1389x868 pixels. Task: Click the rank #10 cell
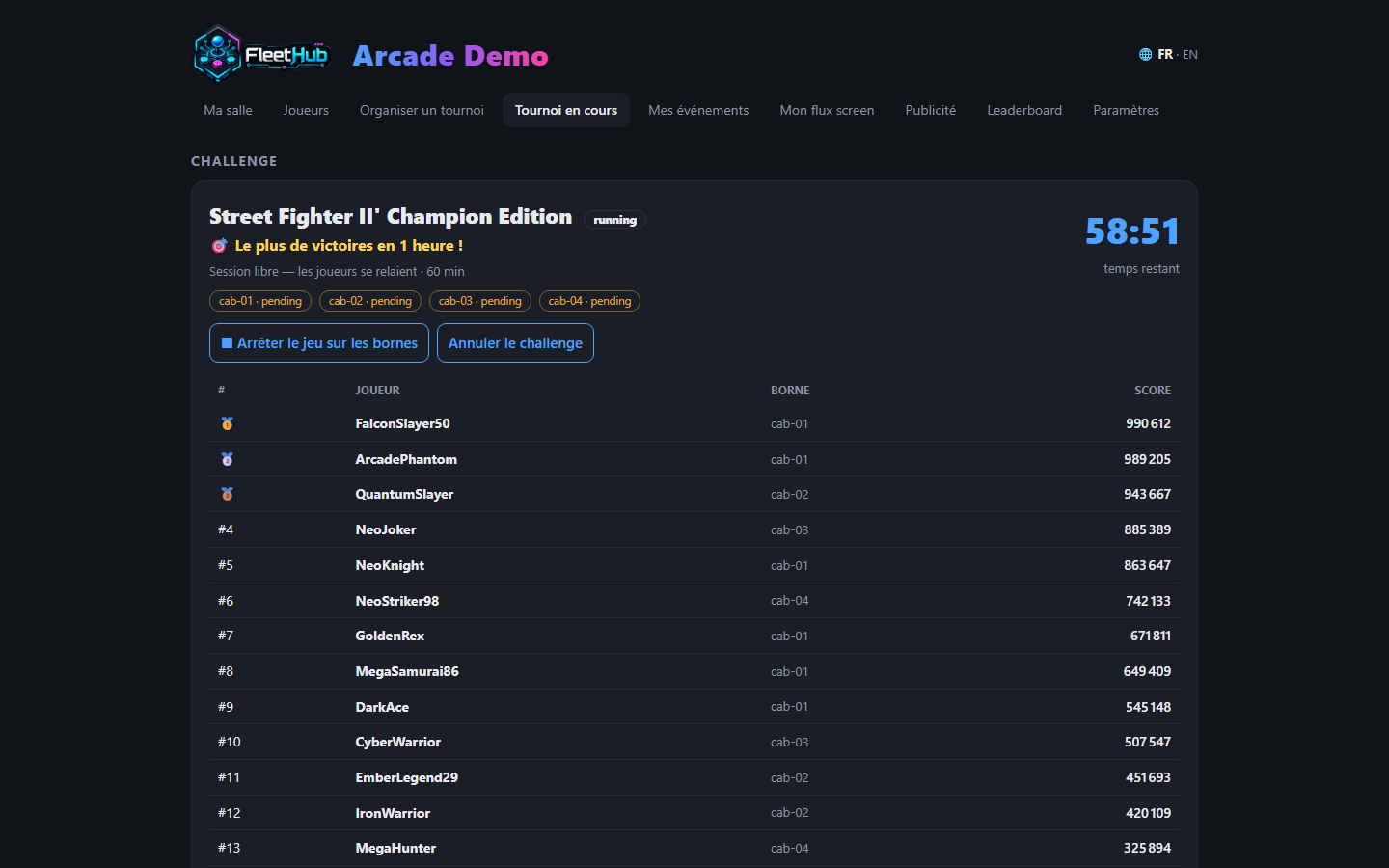click(x=230, y=742)
